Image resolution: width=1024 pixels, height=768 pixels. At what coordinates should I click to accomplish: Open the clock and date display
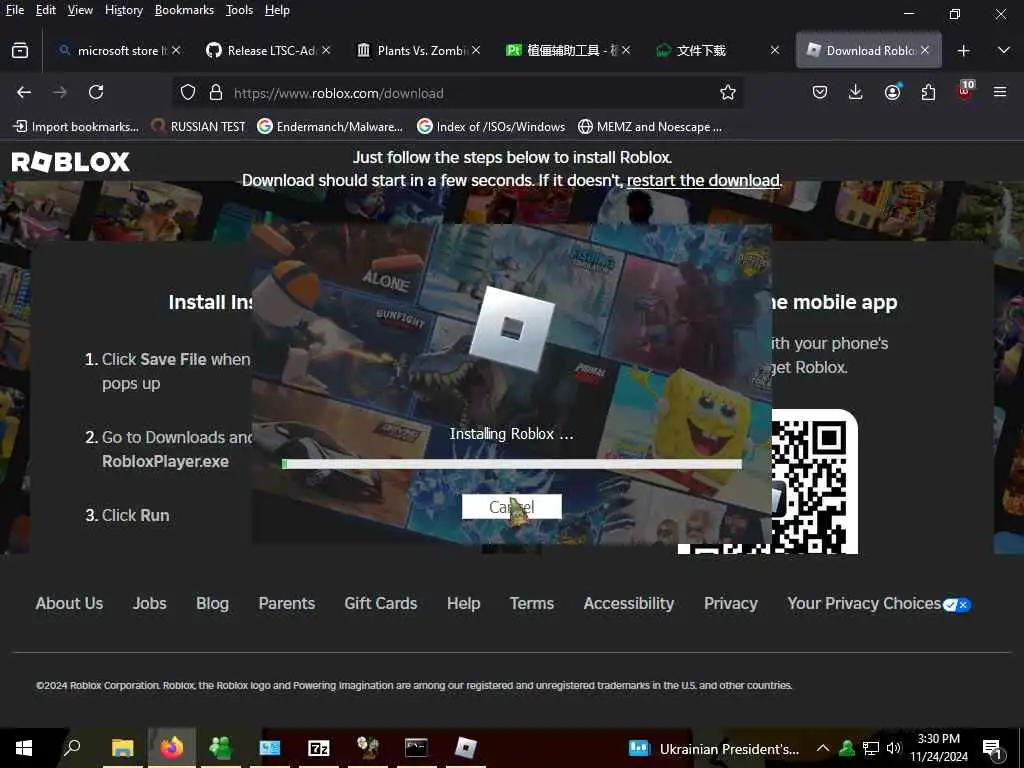tap(938, 748)
